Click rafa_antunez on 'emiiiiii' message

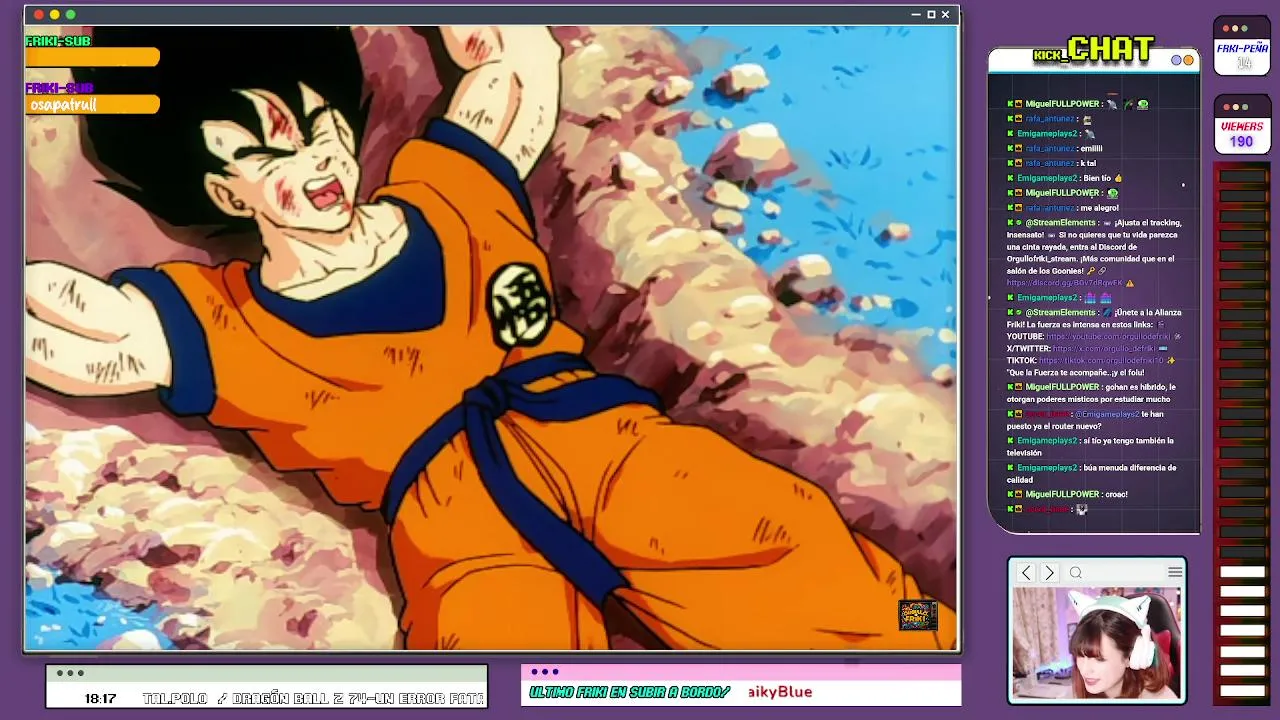[1050, 148]
